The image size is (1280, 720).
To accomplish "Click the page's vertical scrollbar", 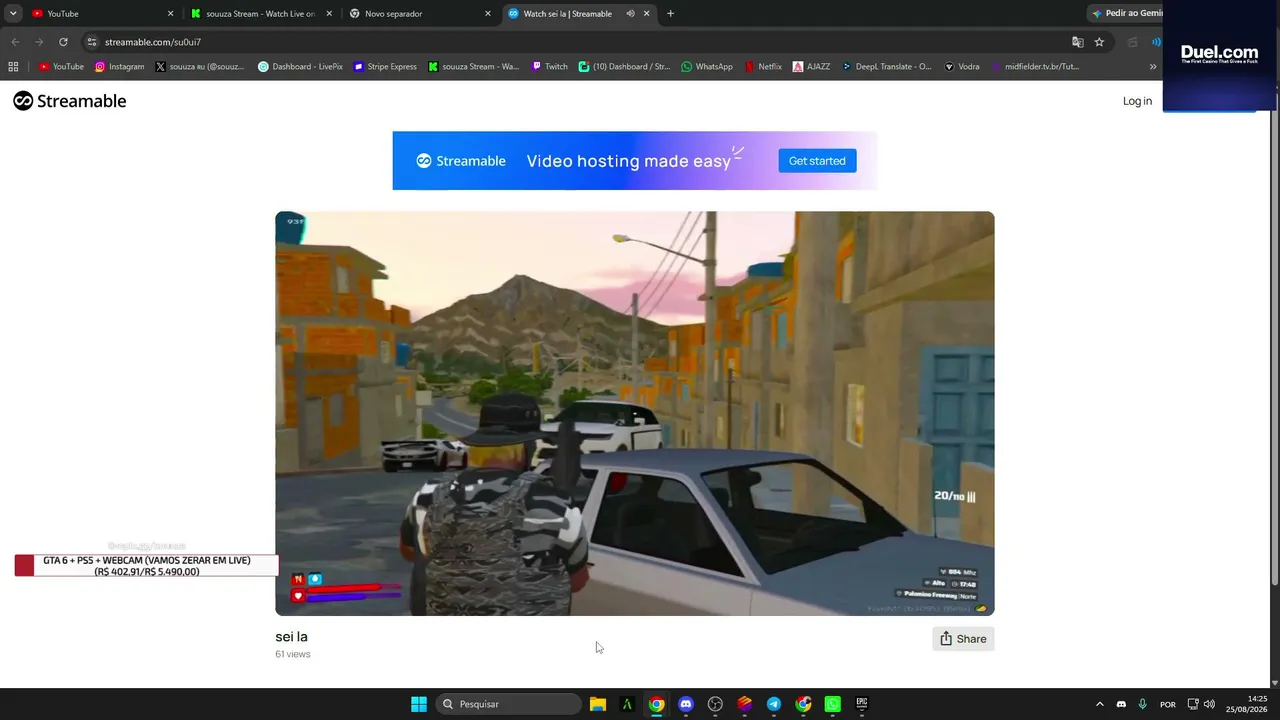I will (x=1274, y=340).
